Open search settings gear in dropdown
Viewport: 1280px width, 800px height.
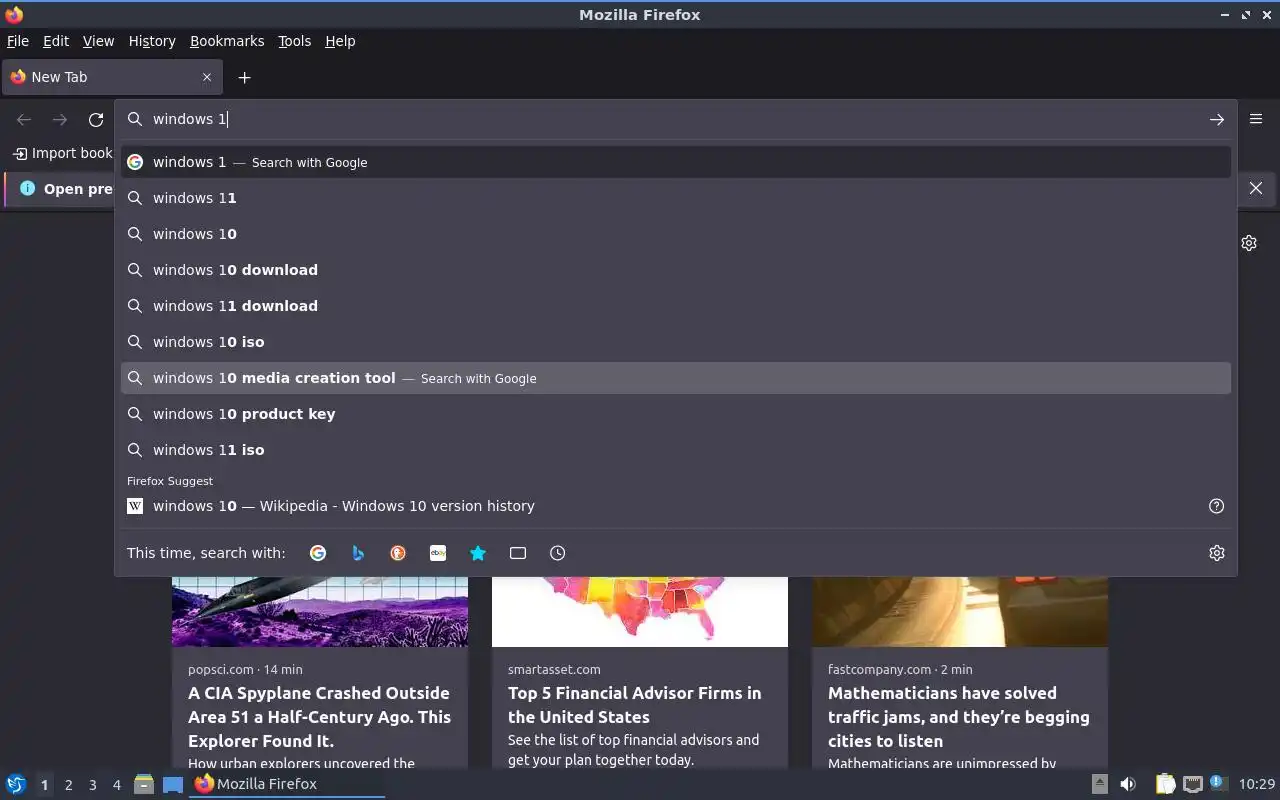tap(1217, 553)
